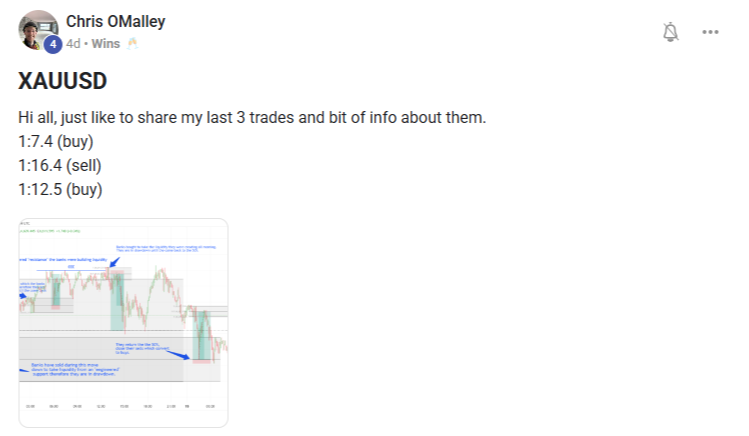Open the muted notification bell for this post
The width and height of the screenshot is (749, 436).
tap(670, 32)
